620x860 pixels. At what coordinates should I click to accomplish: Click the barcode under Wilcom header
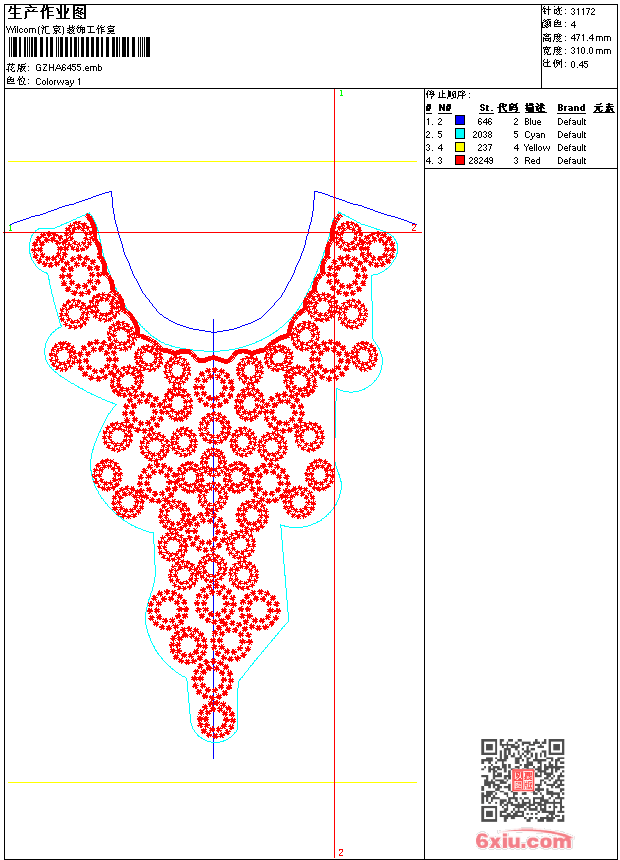point(79,47)
